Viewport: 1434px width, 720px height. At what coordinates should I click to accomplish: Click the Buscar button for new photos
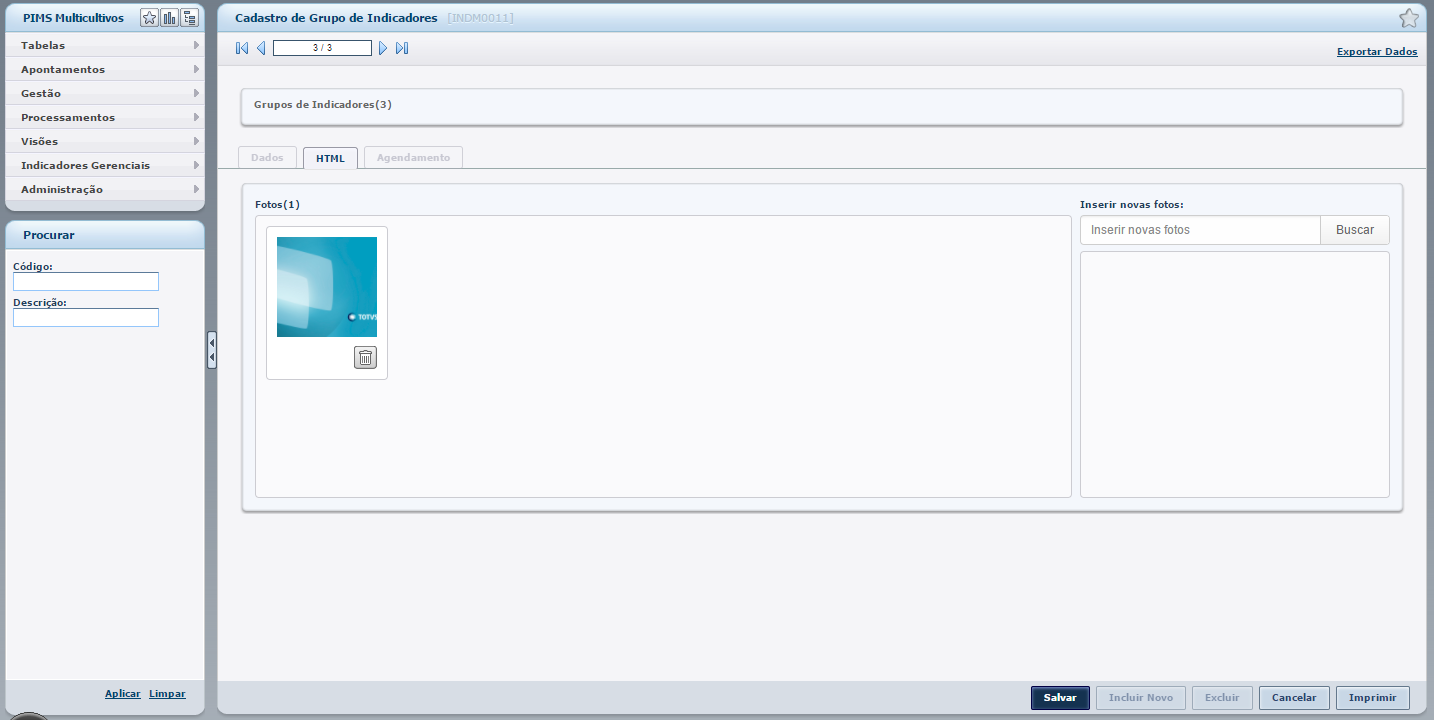pos(1355,230)
